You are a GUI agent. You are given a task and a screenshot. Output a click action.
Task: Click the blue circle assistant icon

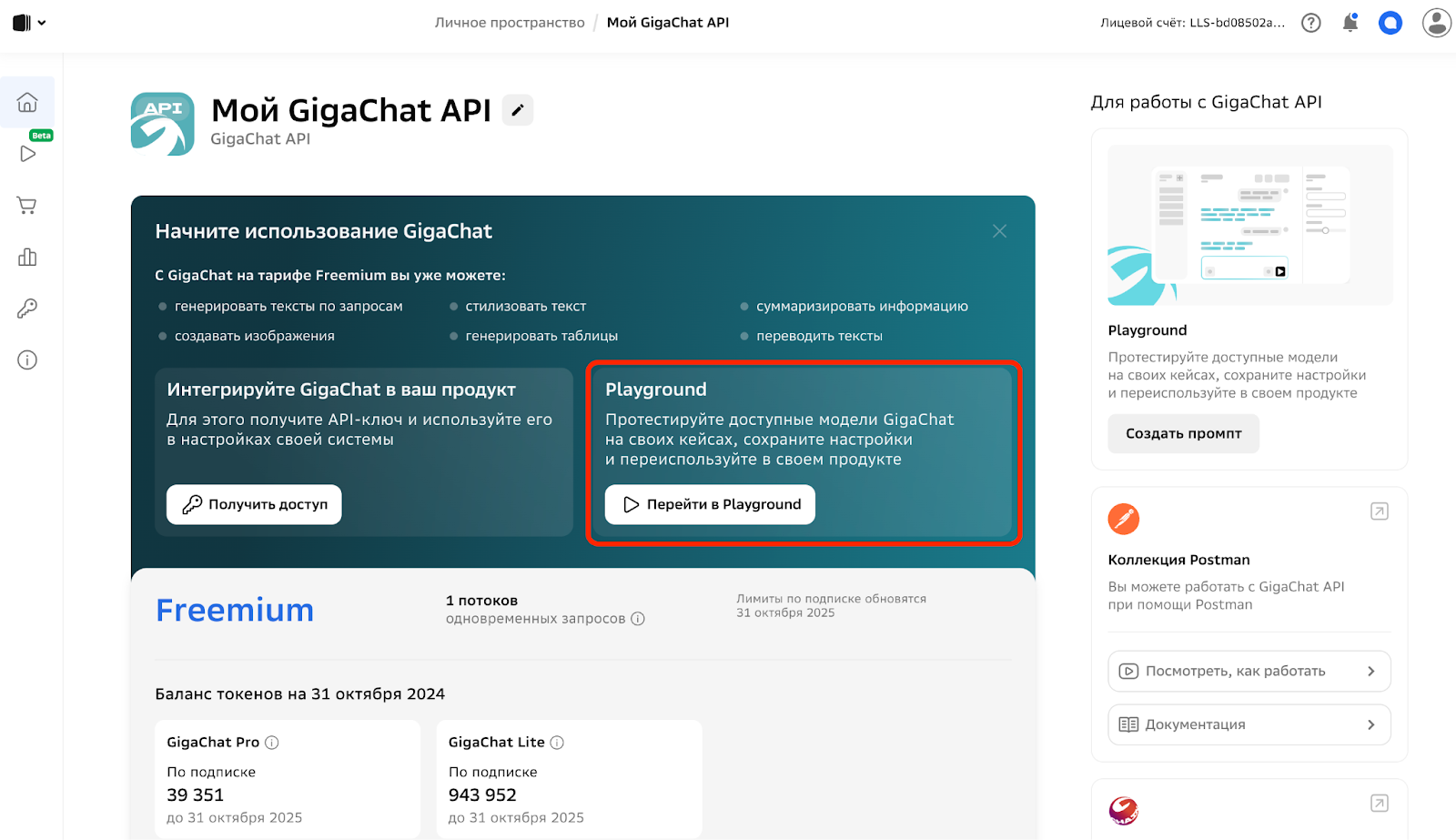(1390, 23)
